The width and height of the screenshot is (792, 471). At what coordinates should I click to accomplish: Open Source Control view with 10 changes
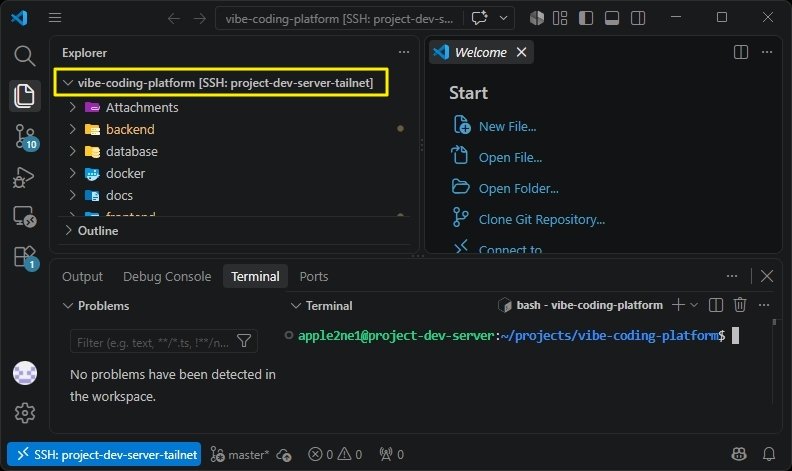point(25,137)
